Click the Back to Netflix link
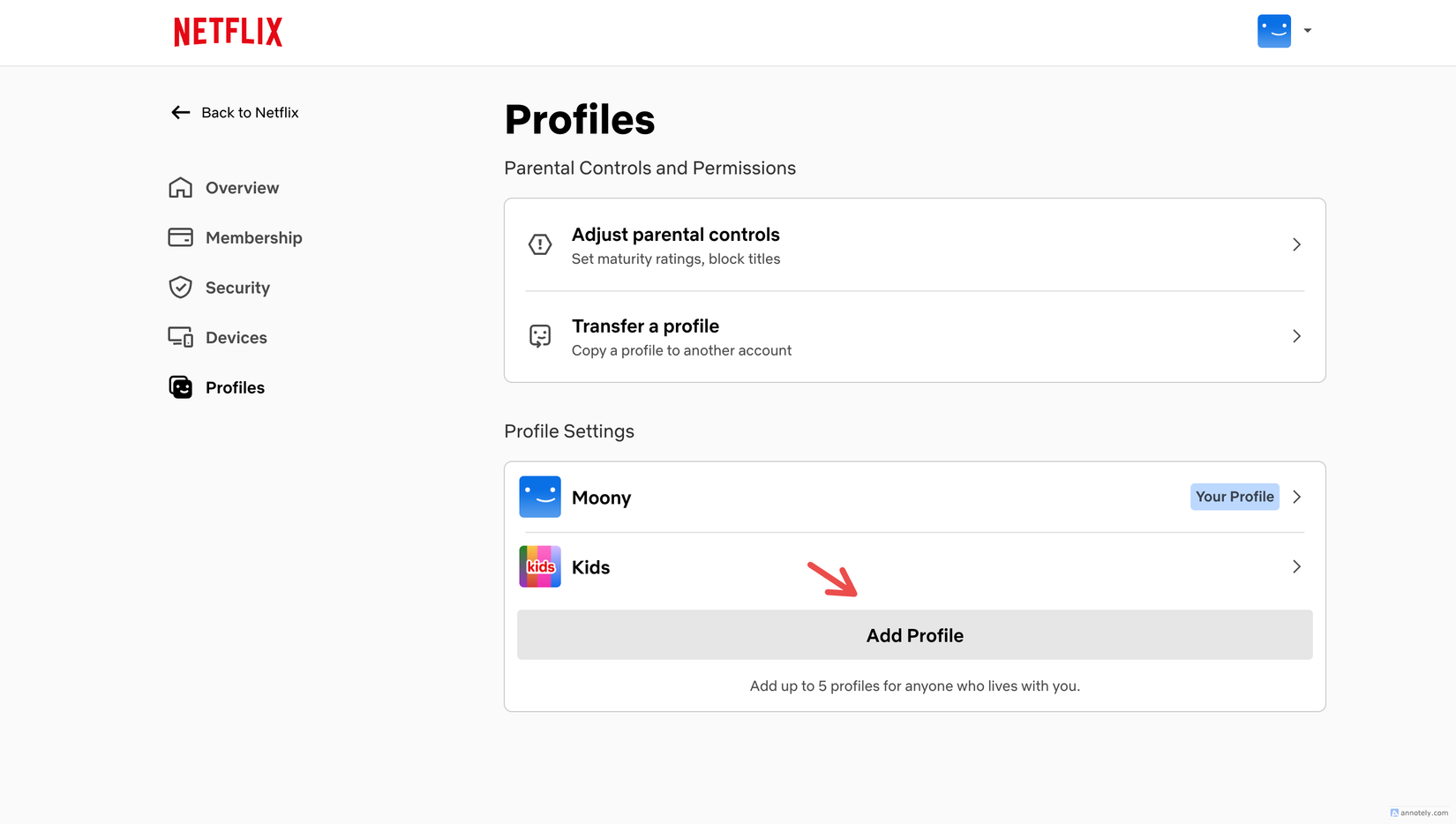 (x=250, y=112)
